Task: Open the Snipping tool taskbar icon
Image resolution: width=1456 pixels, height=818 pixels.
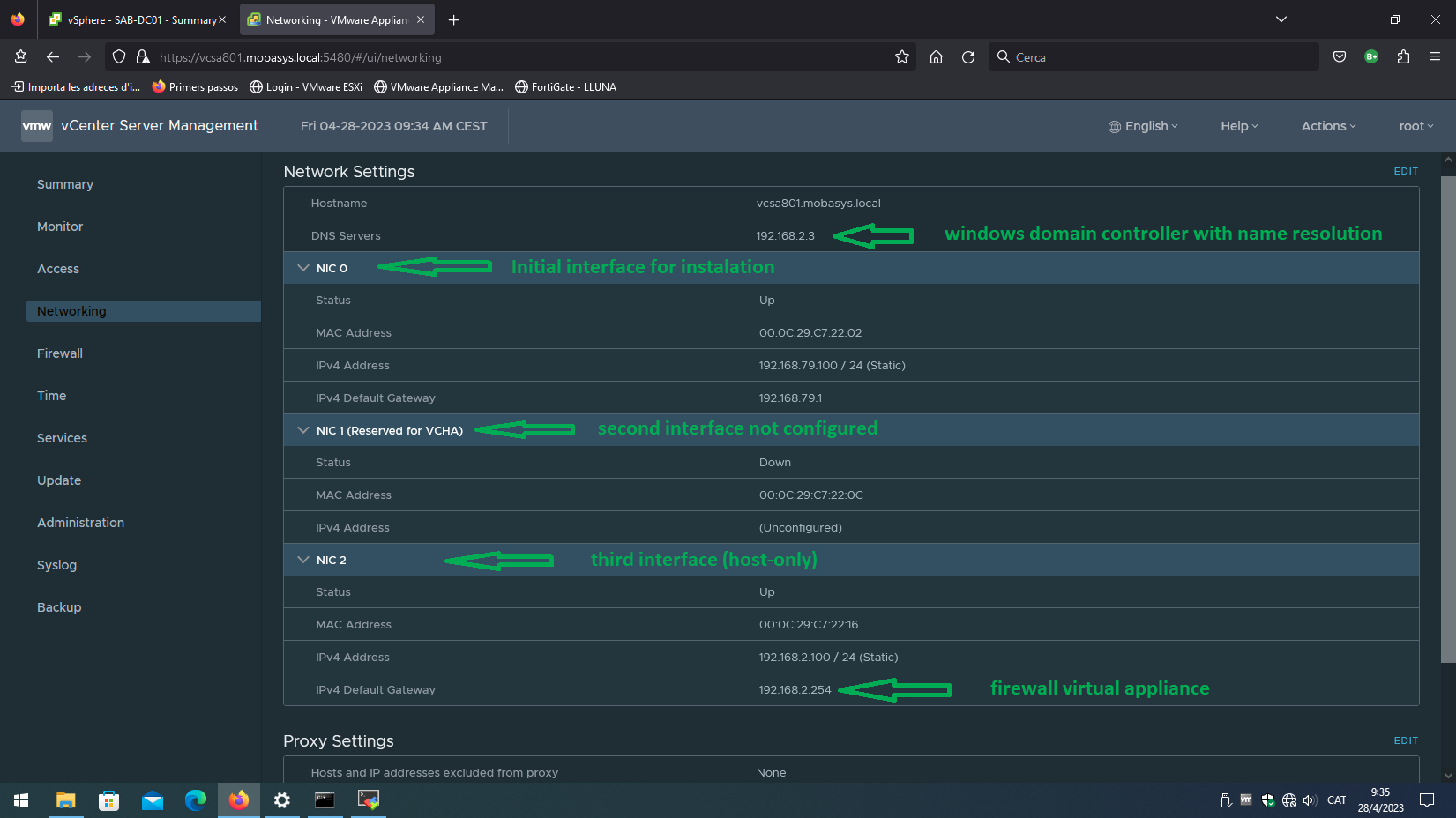Action: pyautogui.click(x=369, y=800)
